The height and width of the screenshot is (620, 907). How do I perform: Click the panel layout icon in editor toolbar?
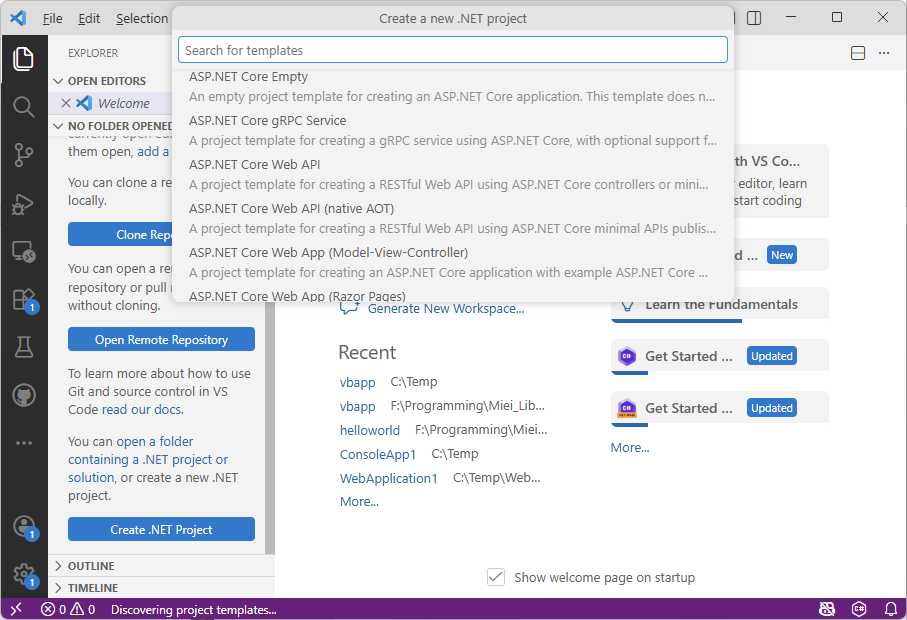[858, 53]
